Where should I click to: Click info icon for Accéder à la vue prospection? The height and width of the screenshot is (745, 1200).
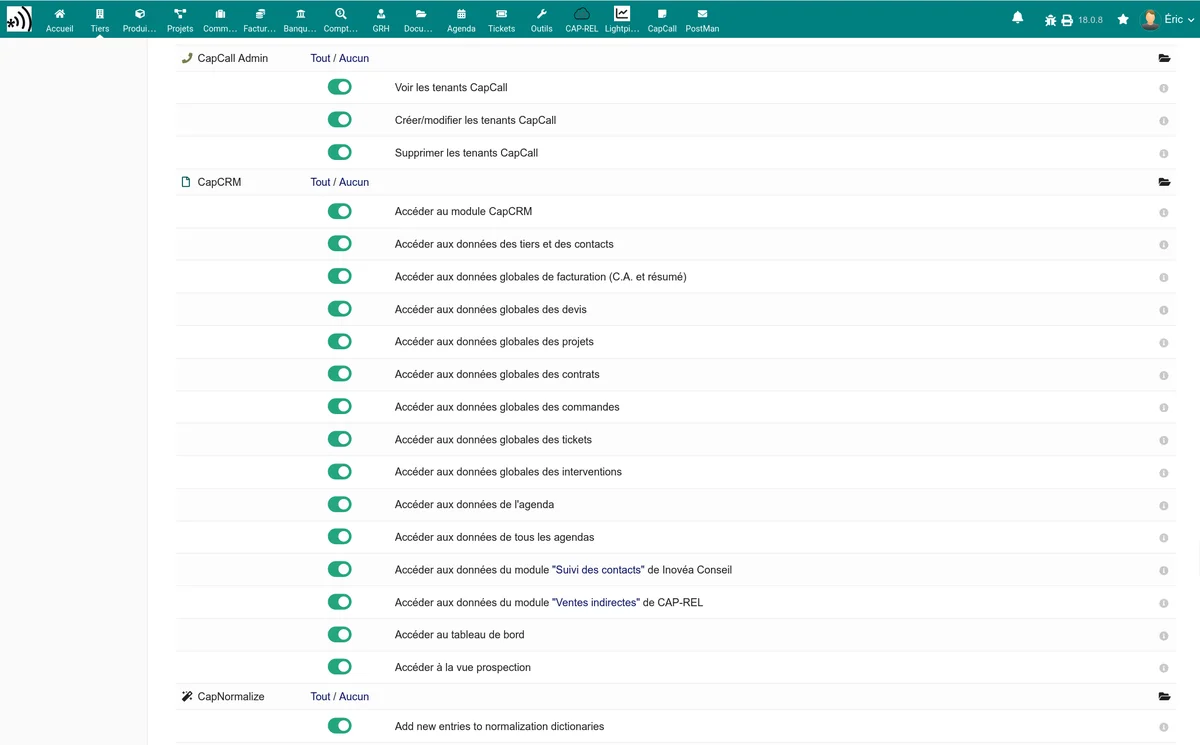pos(1164,668)
